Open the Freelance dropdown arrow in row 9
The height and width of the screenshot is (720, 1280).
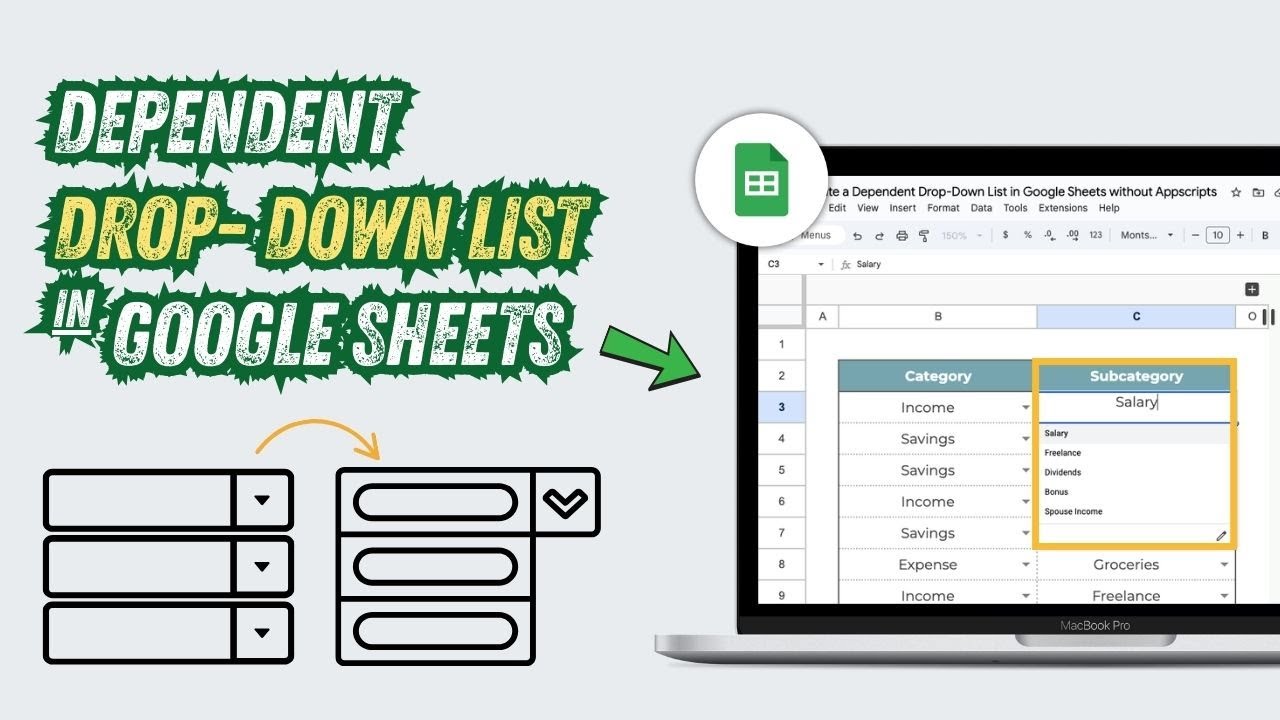pyautogui.click(x=1224, y=596)
